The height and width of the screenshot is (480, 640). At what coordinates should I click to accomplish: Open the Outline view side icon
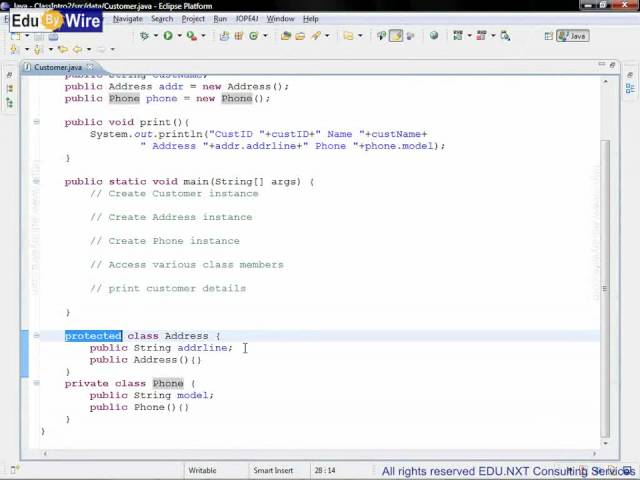[x=630, y=88]
